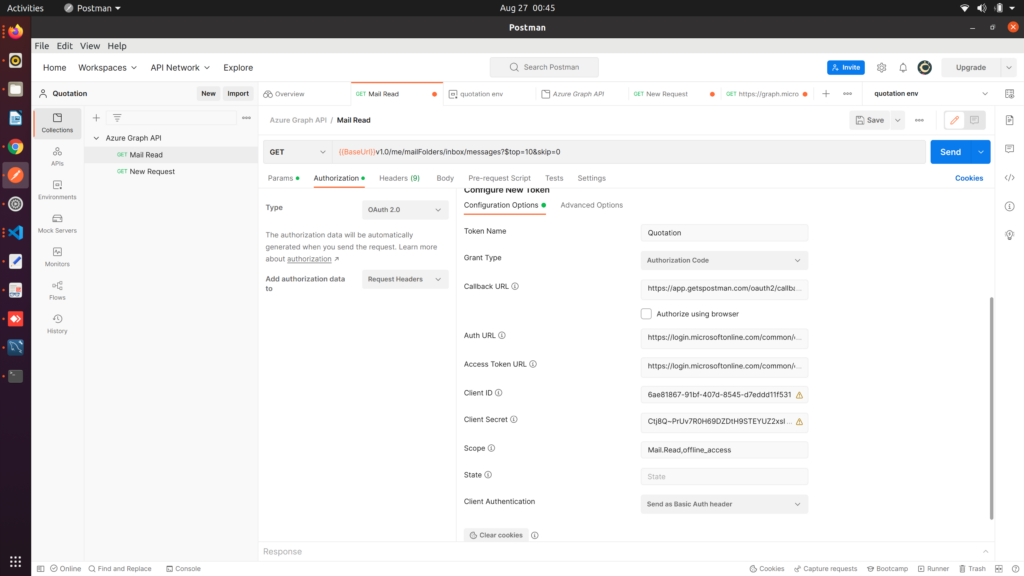Open the Flows sidebar panel

(x=57, y=291)
